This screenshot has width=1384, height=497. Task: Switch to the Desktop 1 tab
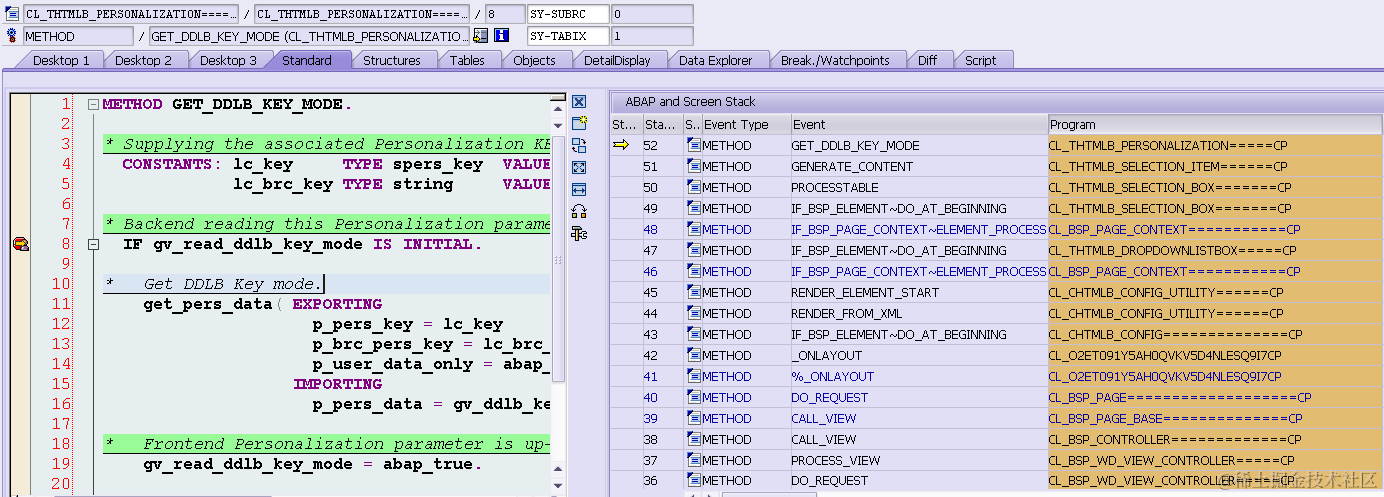coord(61,60)
